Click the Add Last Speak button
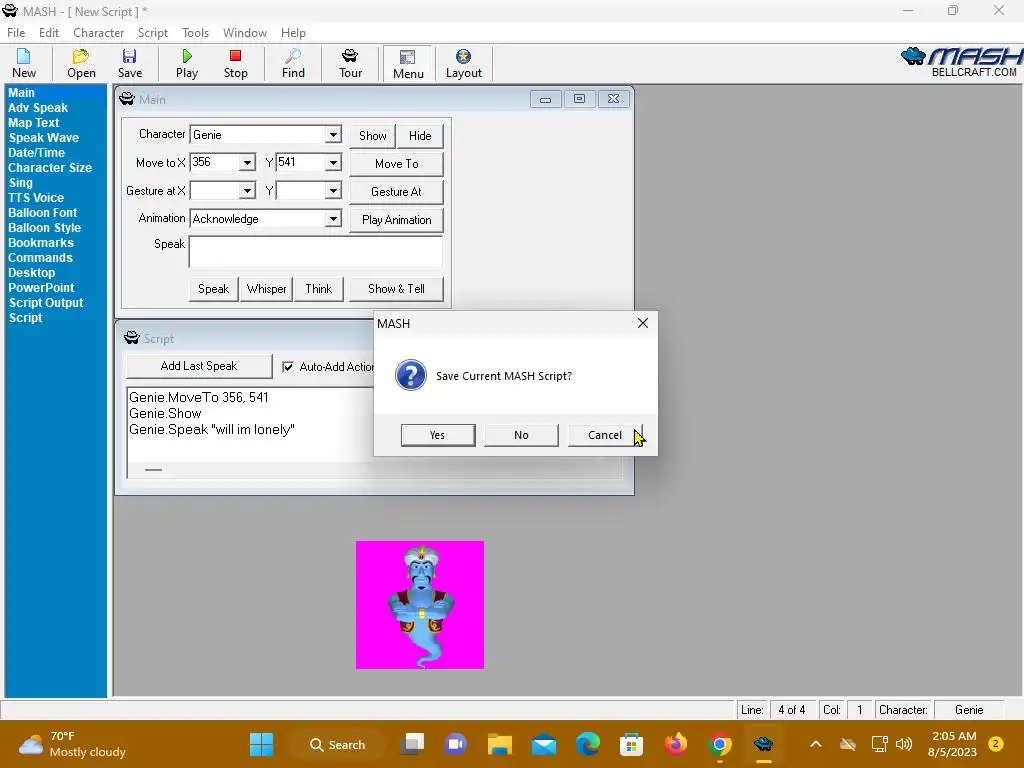 pyautogui.click(x=199, y=366)
